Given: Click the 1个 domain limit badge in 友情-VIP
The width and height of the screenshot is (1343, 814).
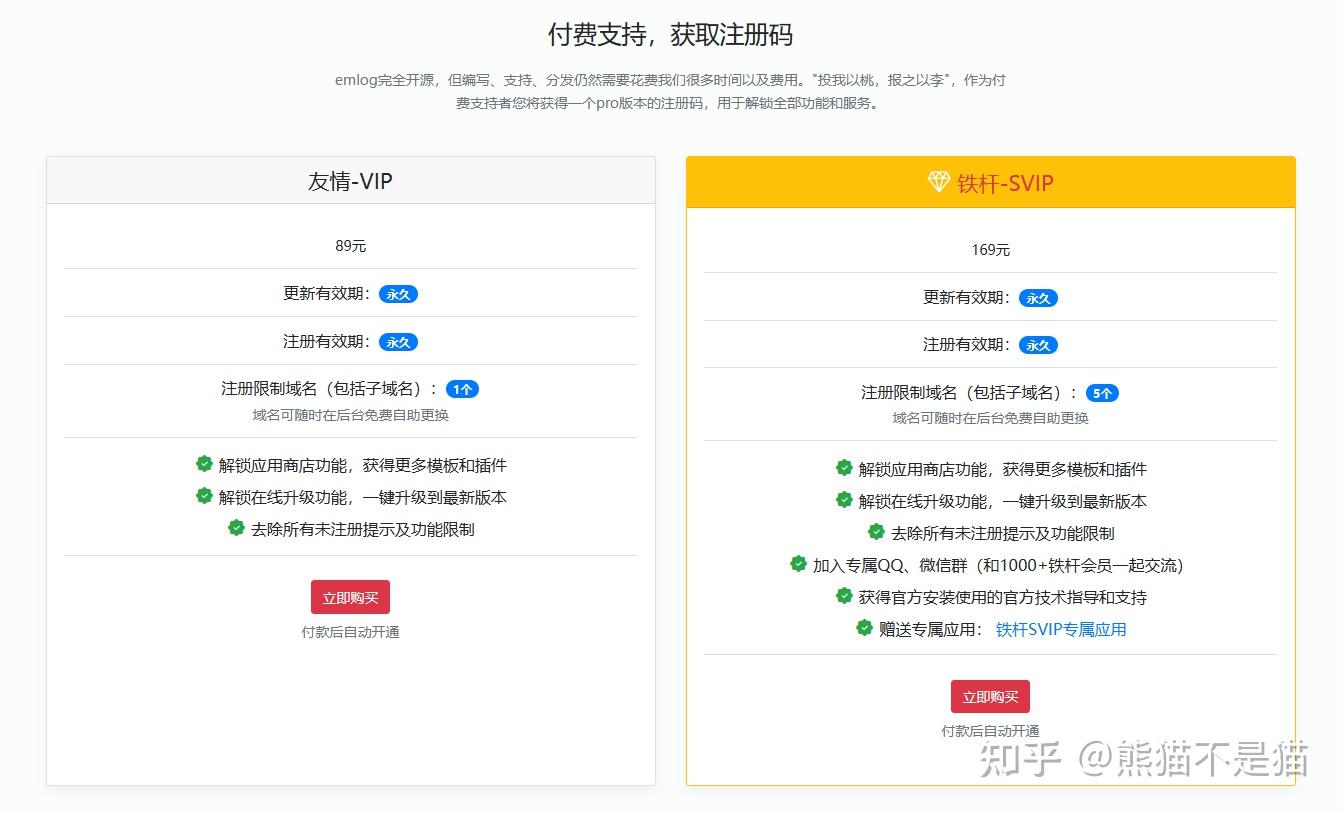Looking at the screenshot, I should tap(462, 389).
